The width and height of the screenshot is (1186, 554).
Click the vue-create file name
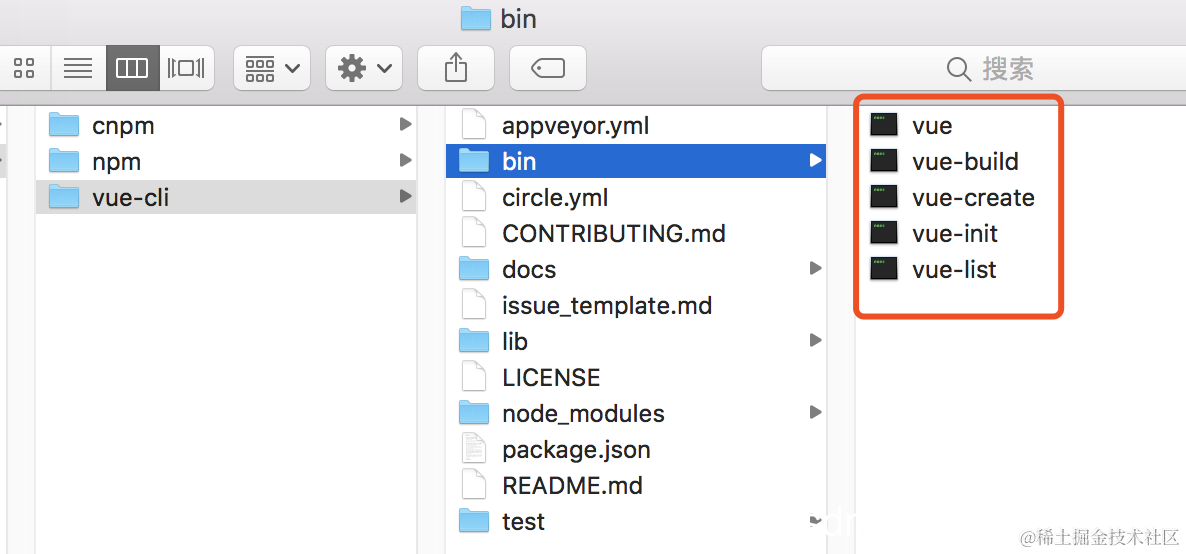click(x=973, y=198)
